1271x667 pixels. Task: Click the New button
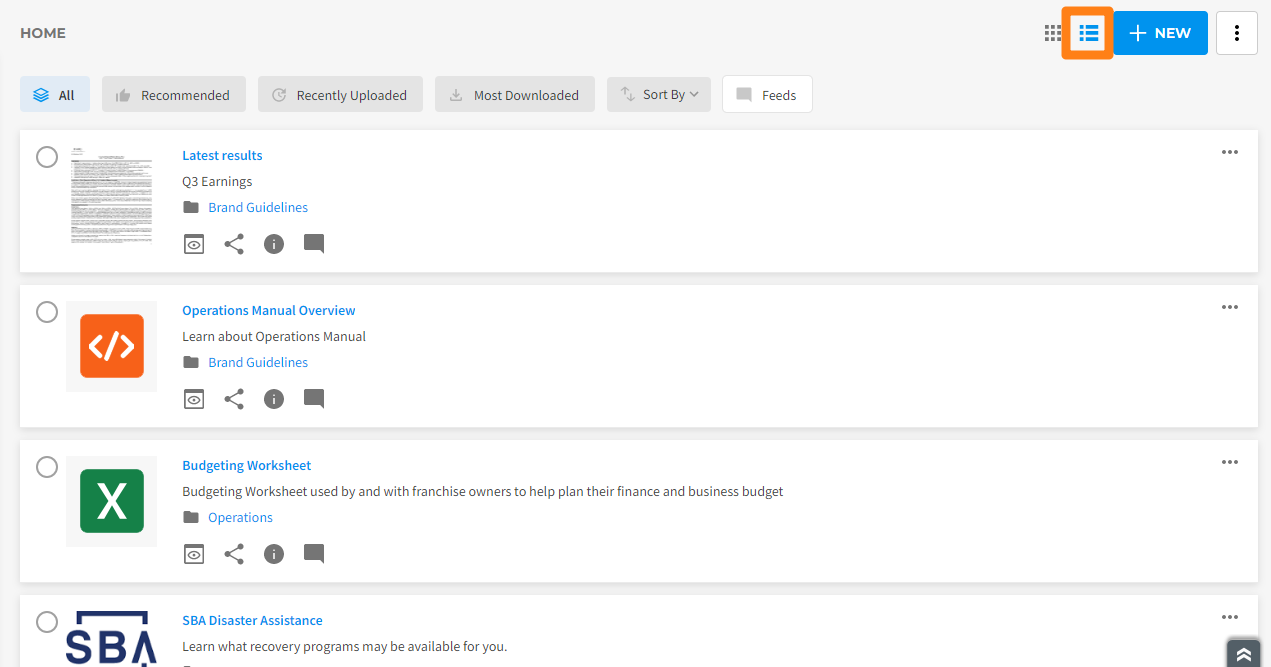click(x=1160, y=33)
